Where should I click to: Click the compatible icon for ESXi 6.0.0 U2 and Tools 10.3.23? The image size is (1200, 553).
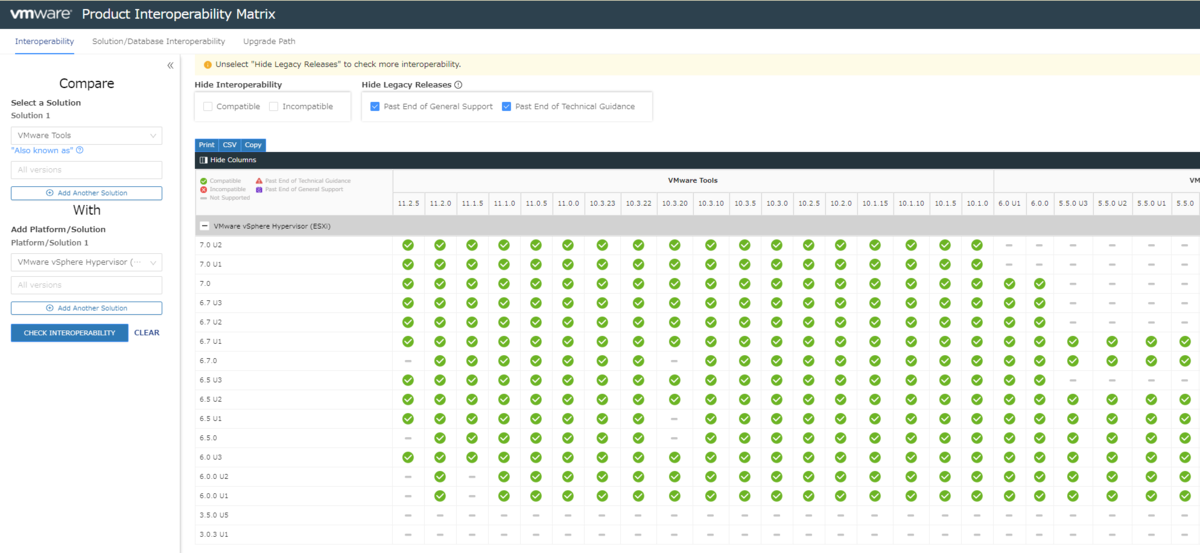(x=602, y=477)
